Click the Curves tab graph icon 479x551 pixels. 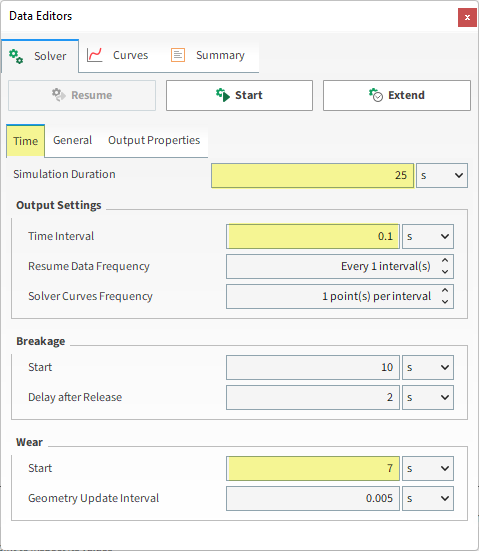click(x=95, y=55)
